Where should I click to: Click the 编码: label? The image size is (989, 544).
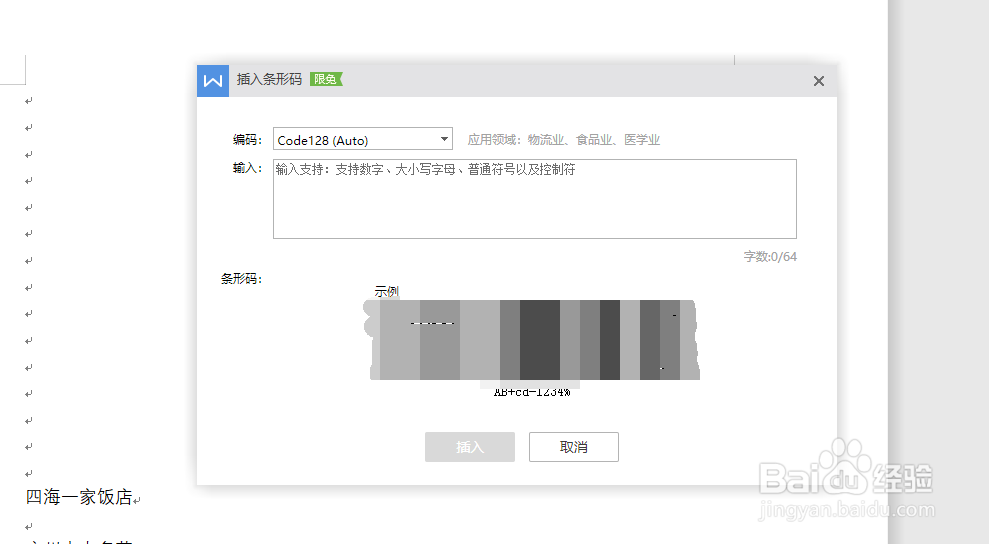point(247,139)
